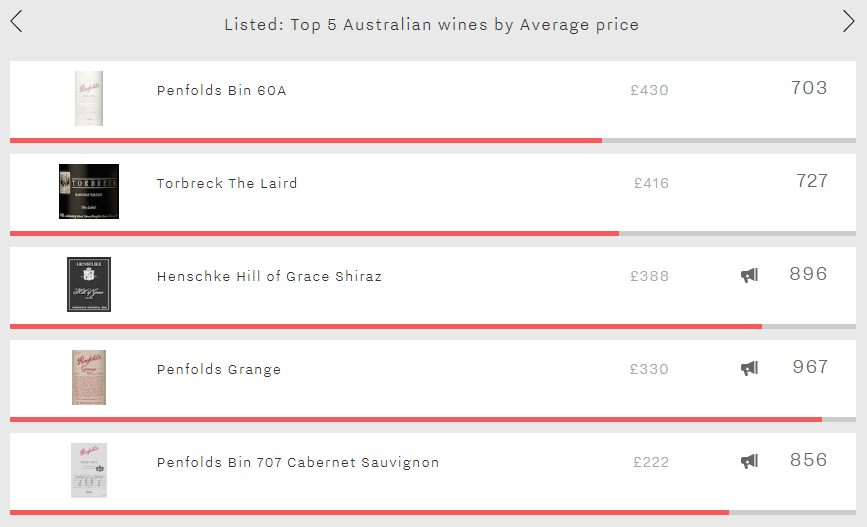This screenshot has width=867, height=527.
Task: Open the Penfolds Bin 60A wine link
Action: click(222, 90)
